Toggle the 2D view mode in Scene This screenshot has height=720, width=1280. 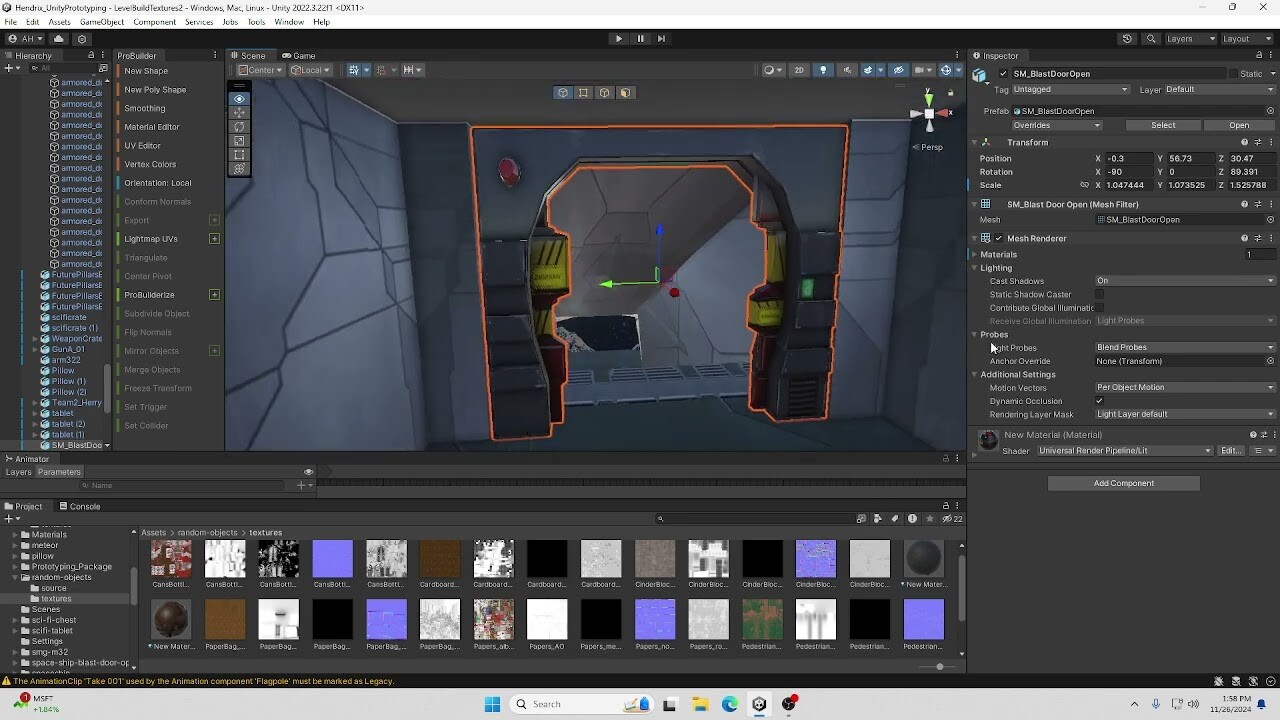click(798, 70)
